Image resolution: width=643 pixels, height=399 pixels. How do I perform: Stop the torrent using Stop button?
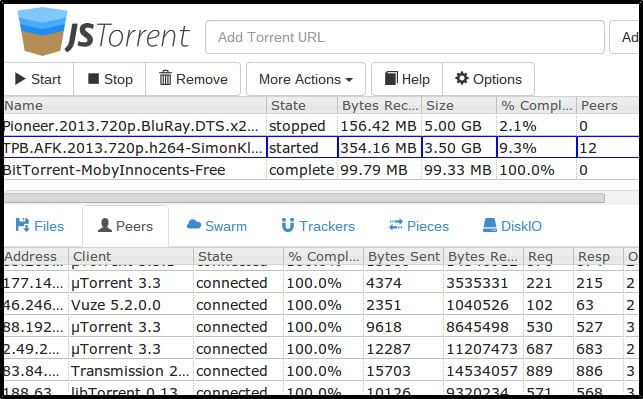point(110,79)
